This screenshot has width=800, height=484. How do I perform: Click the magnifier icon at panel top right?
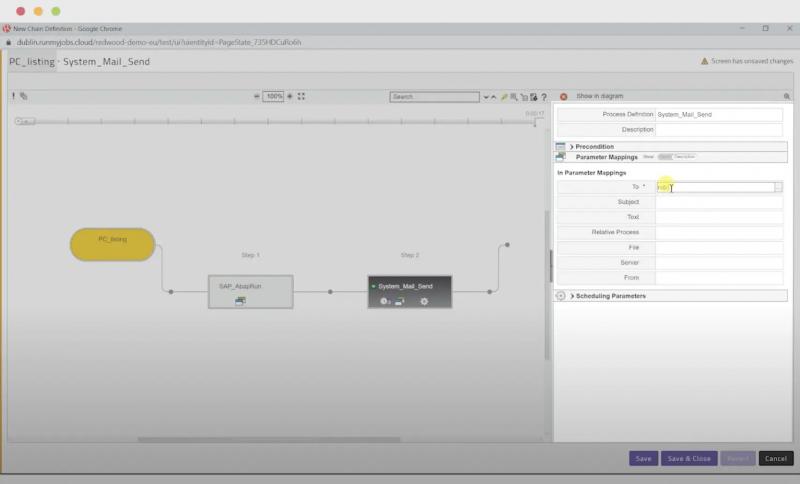click(x=787, y=96)
